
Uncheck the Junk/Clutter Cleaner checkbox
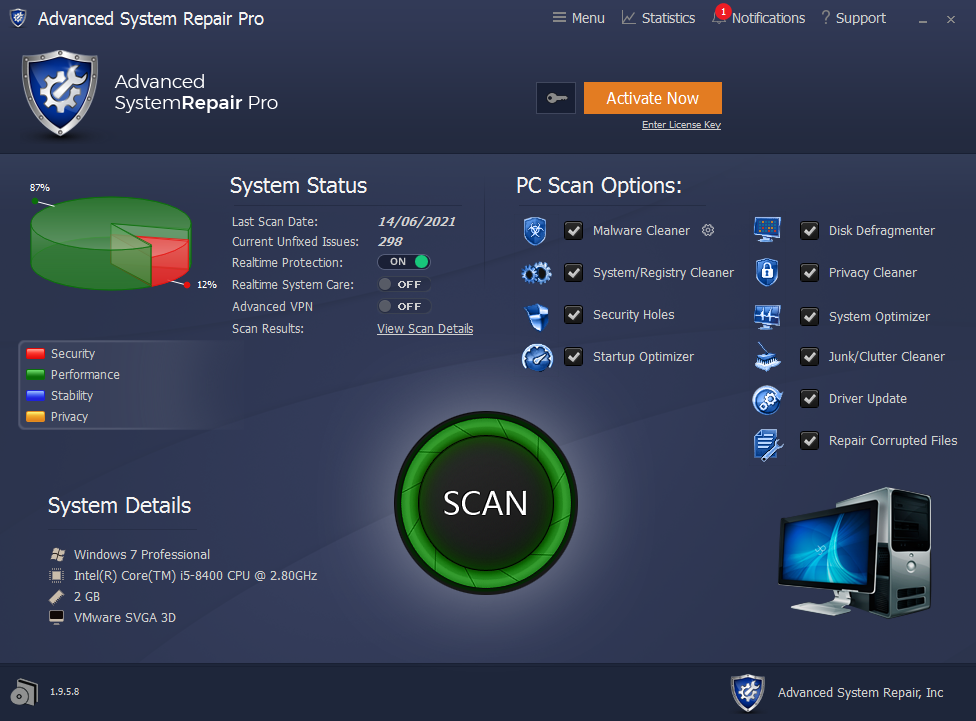click(x=809, y=357)
